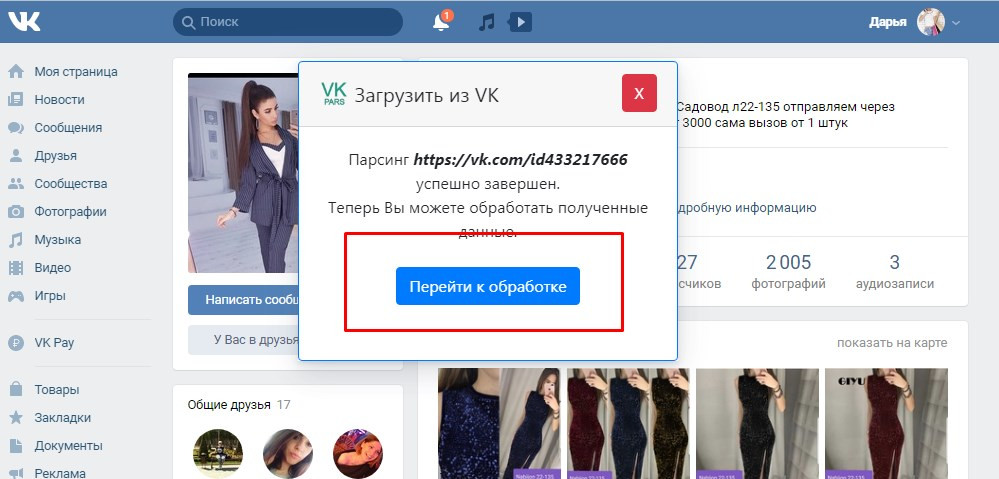Click 'Перейти к обработке' button
This screenshot has height=479, width=999.
click(x=487, y=287)
